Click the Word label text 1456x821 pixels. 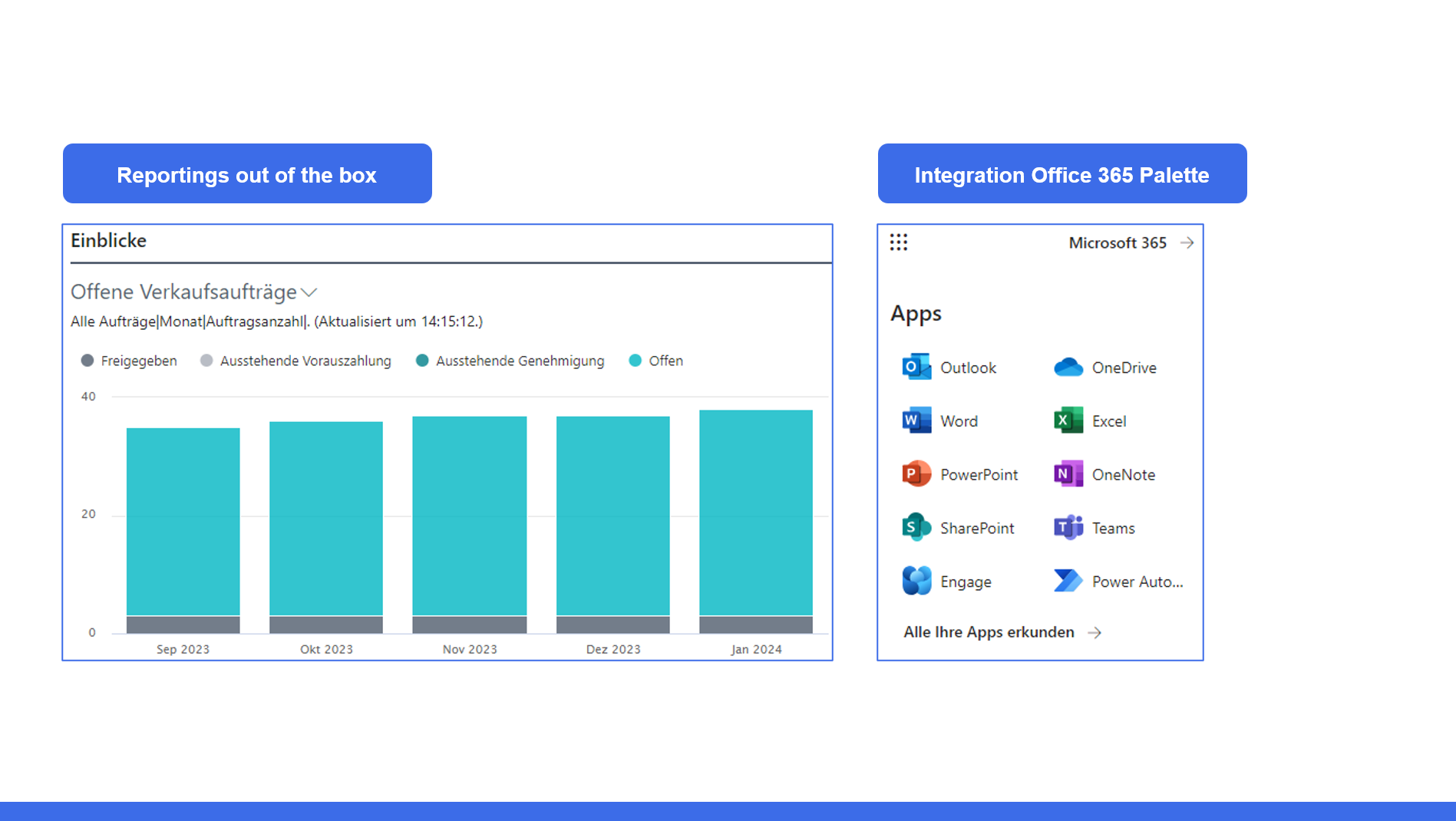[959, 421]
